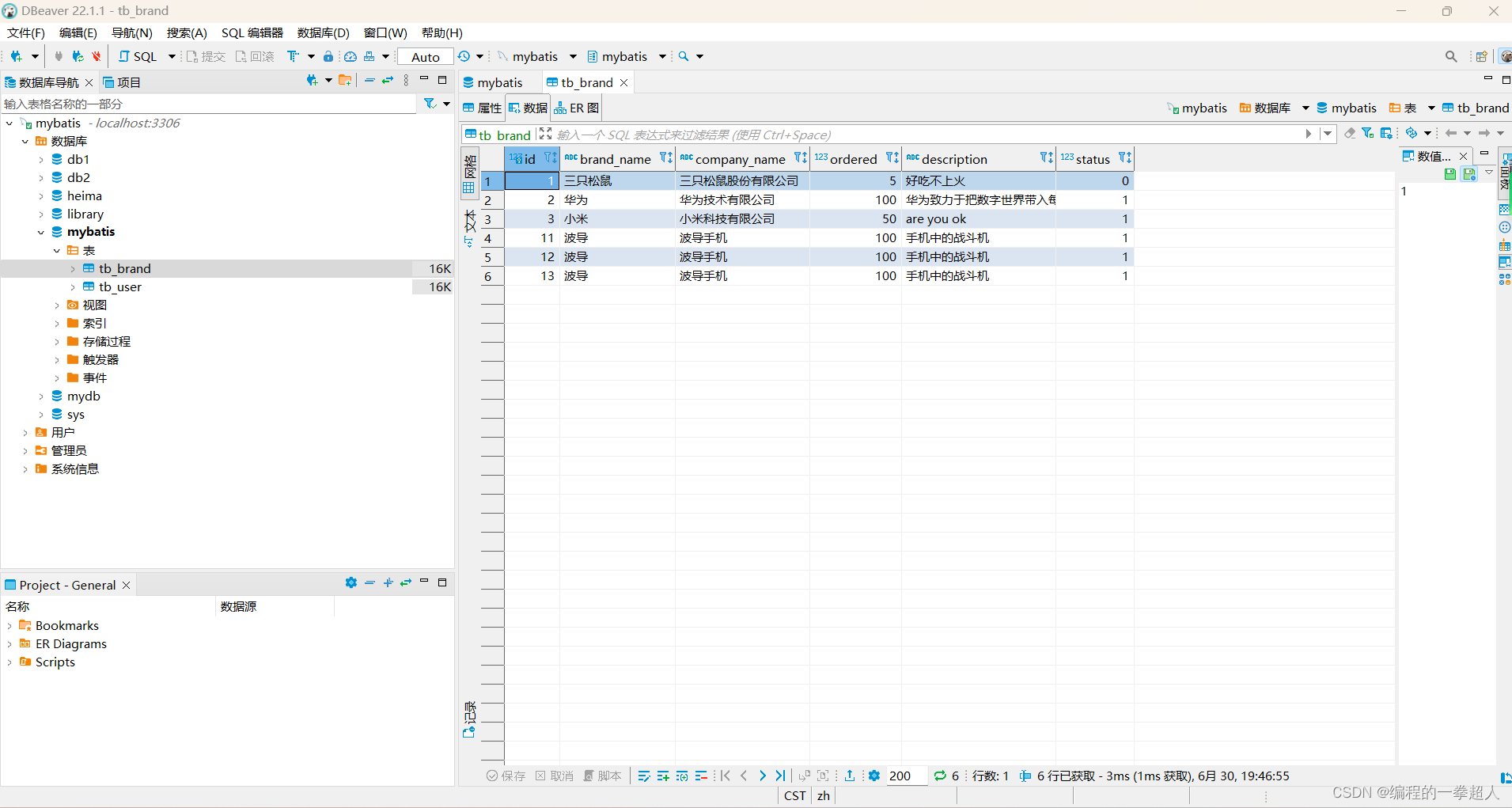Click the erase filter icon in data toolbar
Image resolution: width=1512 pixels, height=808 pixels.
(1350, 133)
